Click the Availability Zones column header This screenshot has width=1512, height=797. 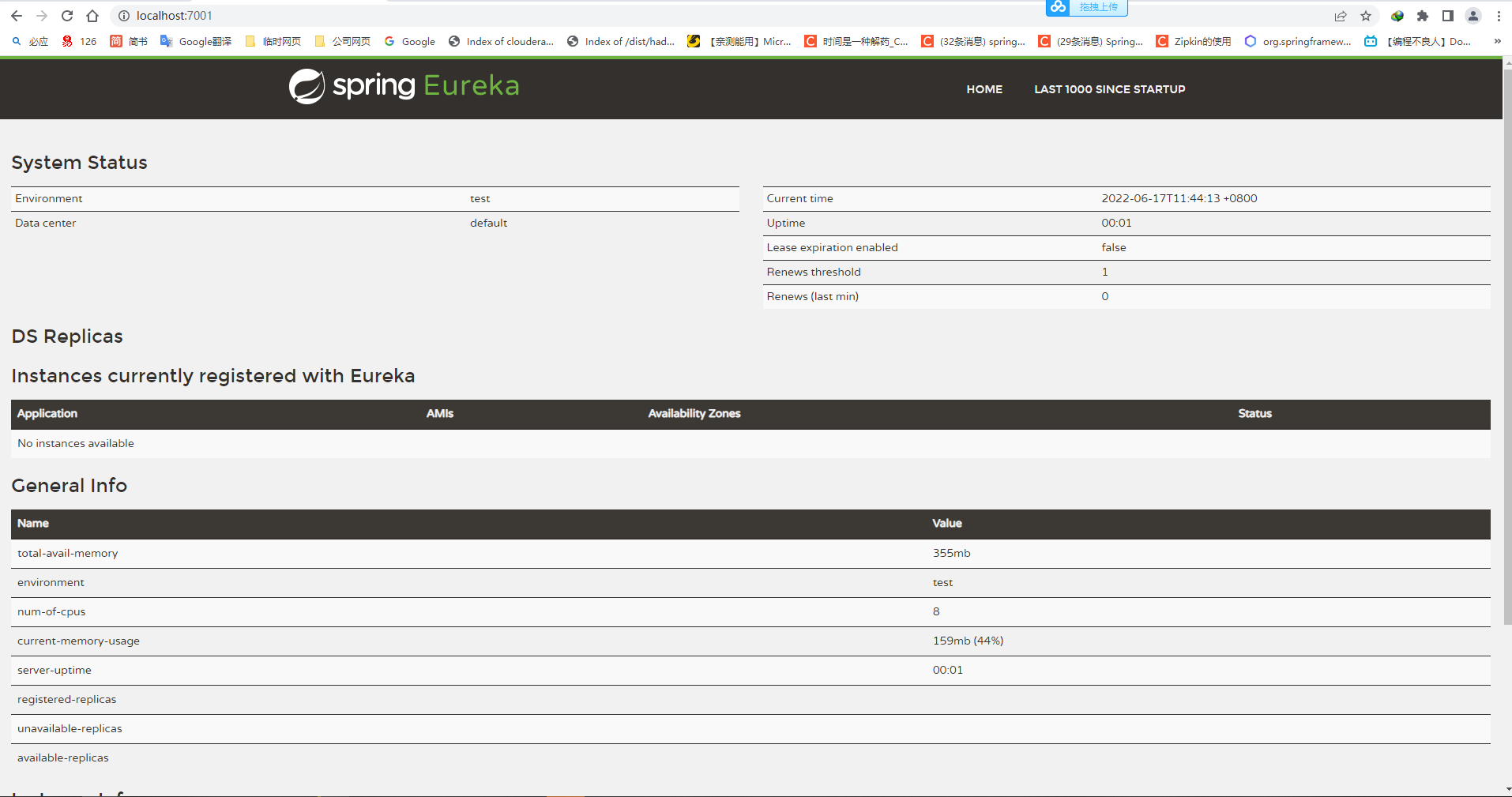[694, 413]
